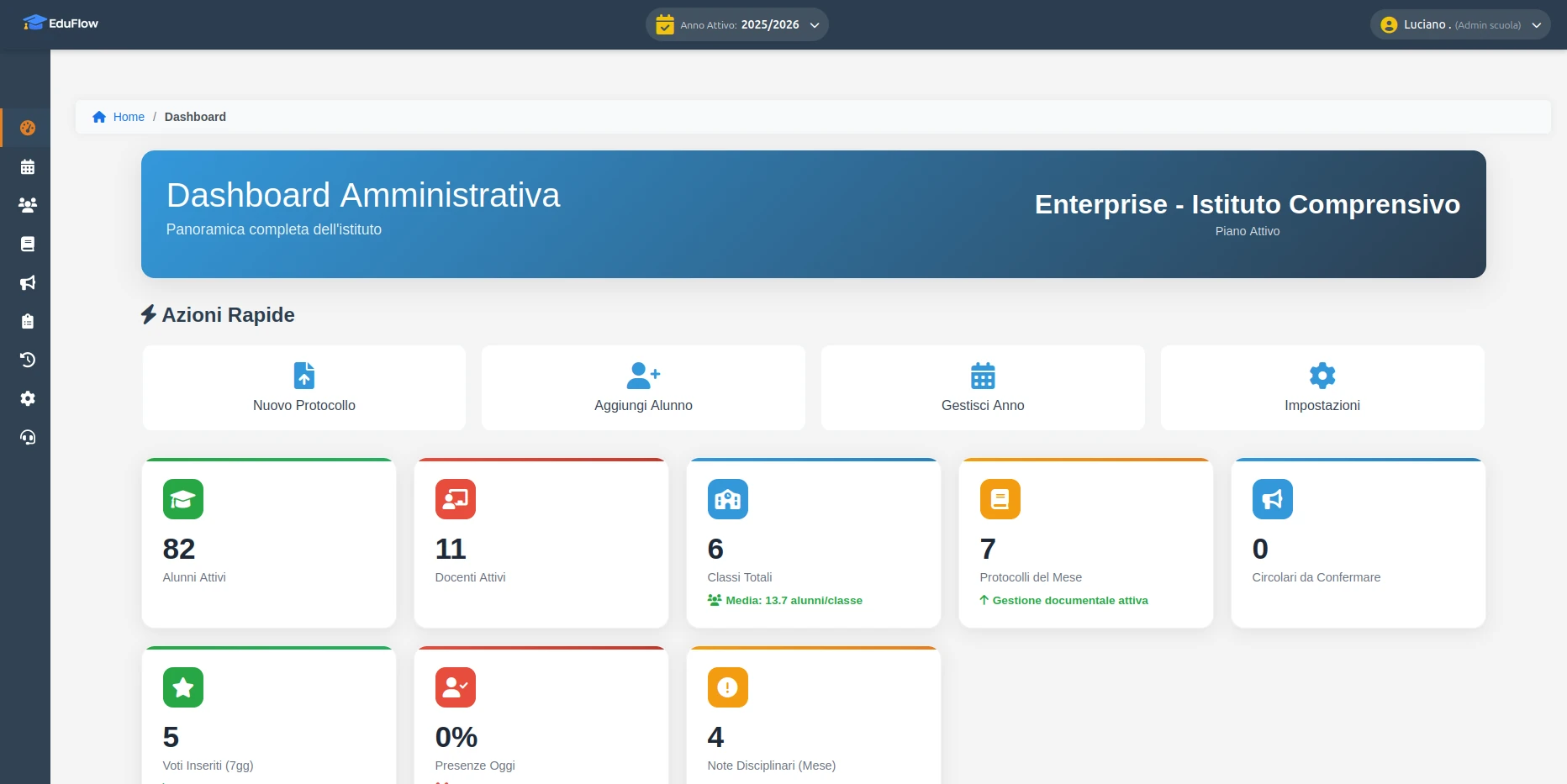Click Media: 13.7 alunni/classe text
The image size is (1567, 784).
[794, 600]
